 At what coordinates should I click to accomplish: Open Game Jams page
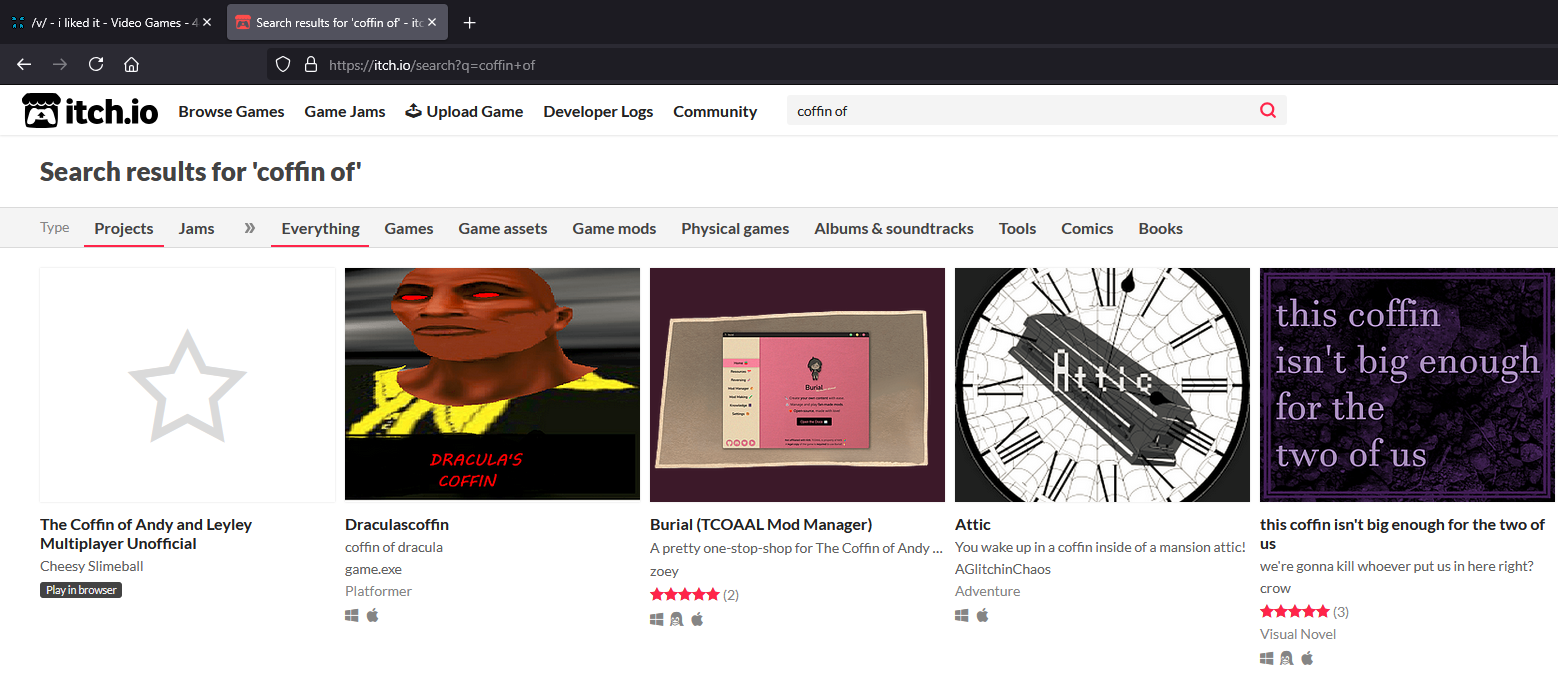pyautogui.click(x=345, y=111)
